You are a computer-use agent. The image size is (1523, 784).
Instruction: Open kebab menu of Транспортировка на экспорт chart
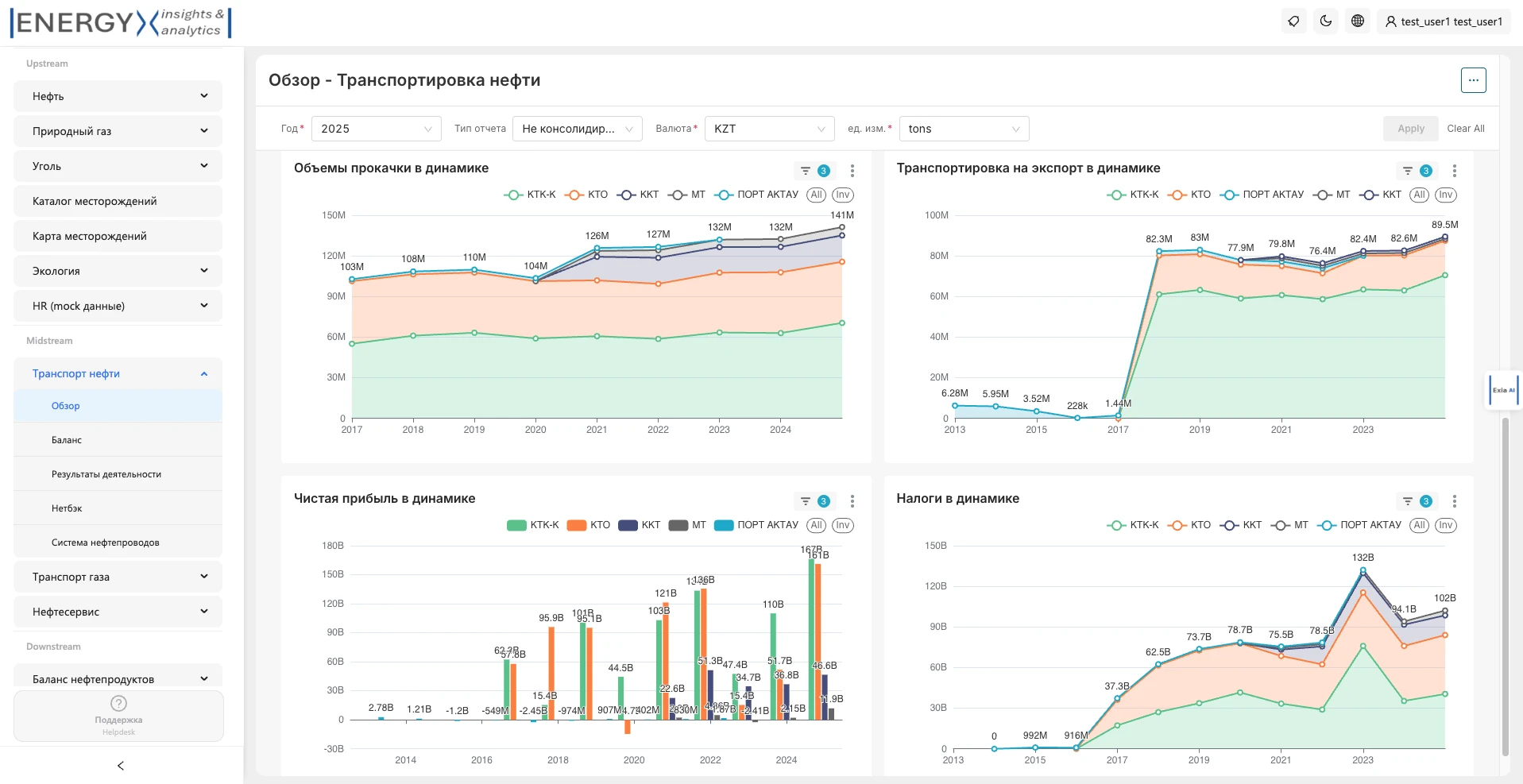coord(1455,171)
